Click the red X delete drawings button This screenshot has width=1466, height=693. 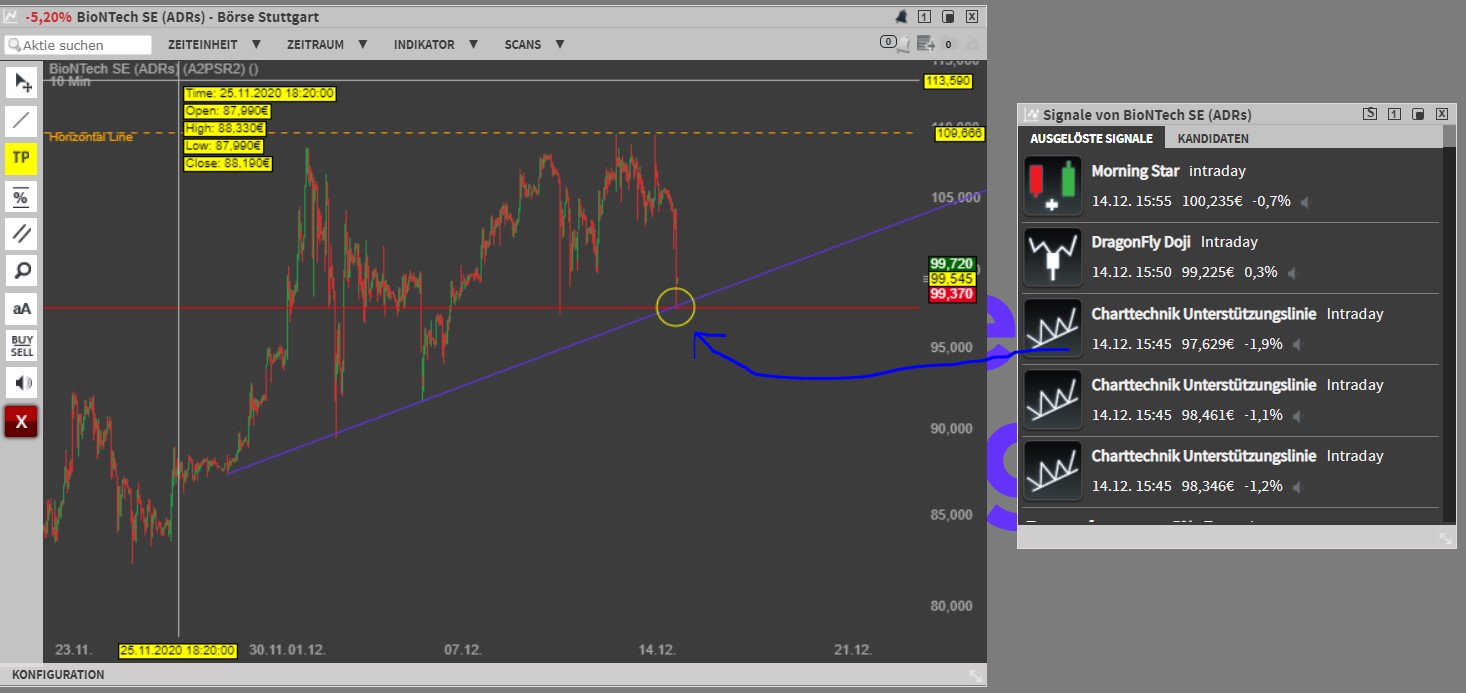pos(21,422)
